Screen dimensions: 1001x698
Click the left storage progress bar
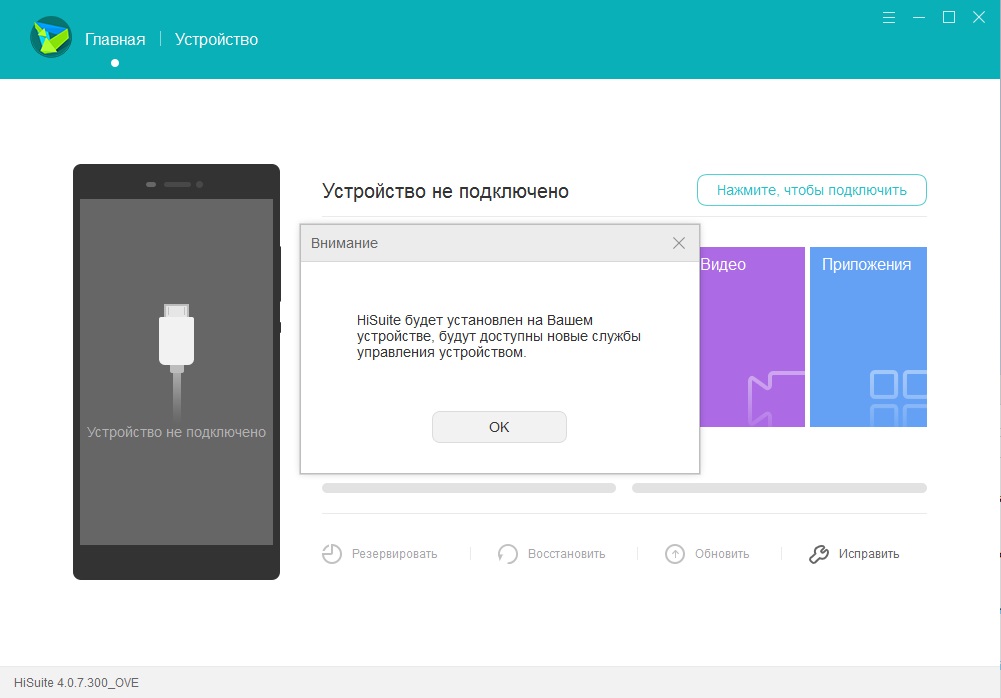469,488
